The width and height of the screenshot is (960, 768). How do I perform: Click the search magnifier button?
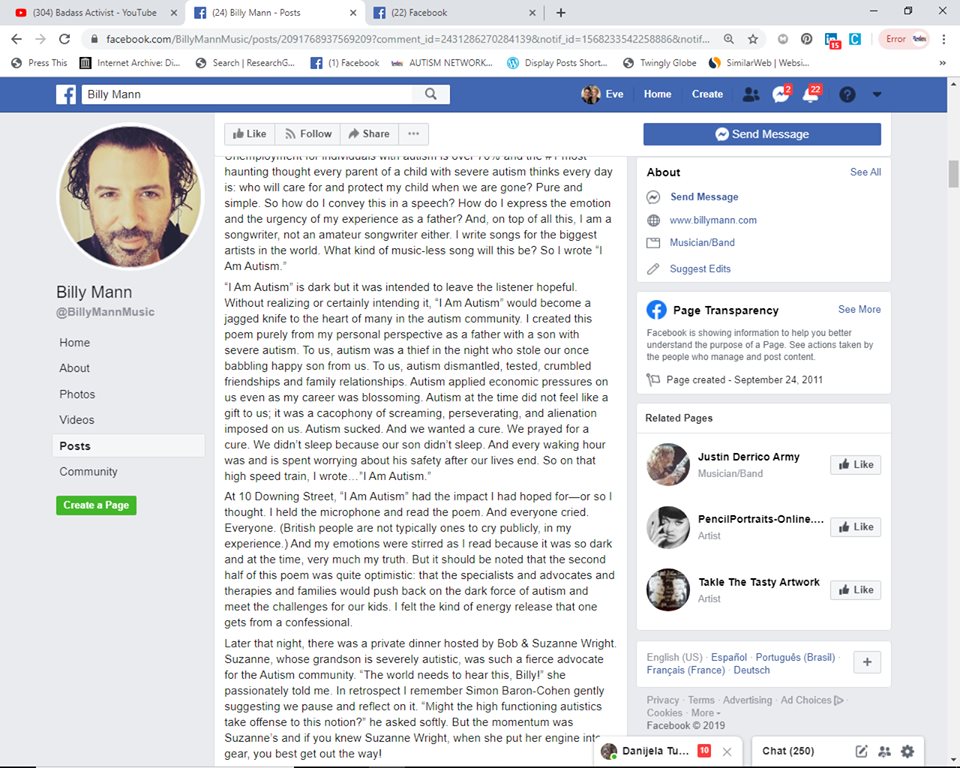pyautogui.click(x=431, y=94)
